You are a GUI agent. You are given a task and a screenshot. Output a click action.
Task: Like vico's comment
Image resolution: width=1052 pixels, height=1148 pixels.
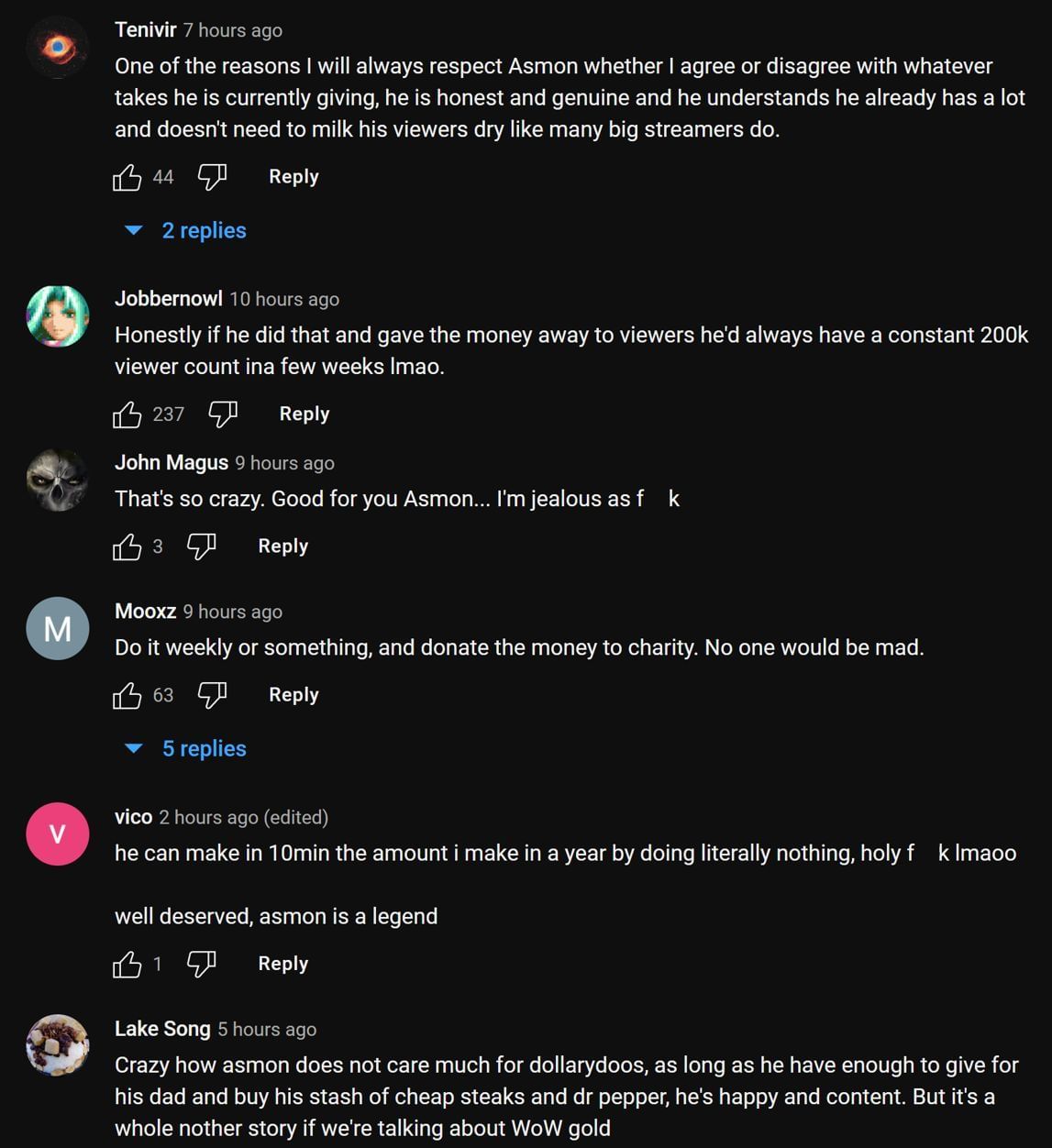click(127, 964)
